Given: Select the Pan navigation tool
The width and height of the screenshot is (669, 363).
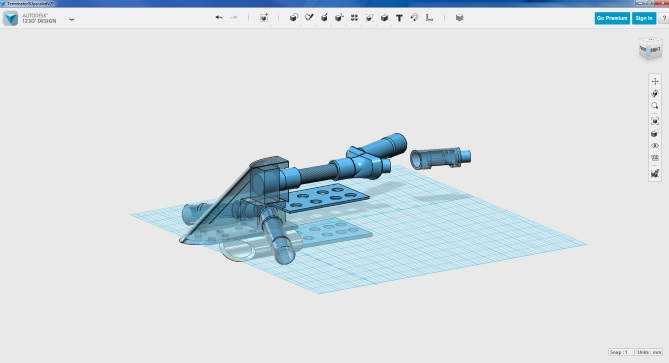Looking at the screenshot, I should [x=655, y=81].
